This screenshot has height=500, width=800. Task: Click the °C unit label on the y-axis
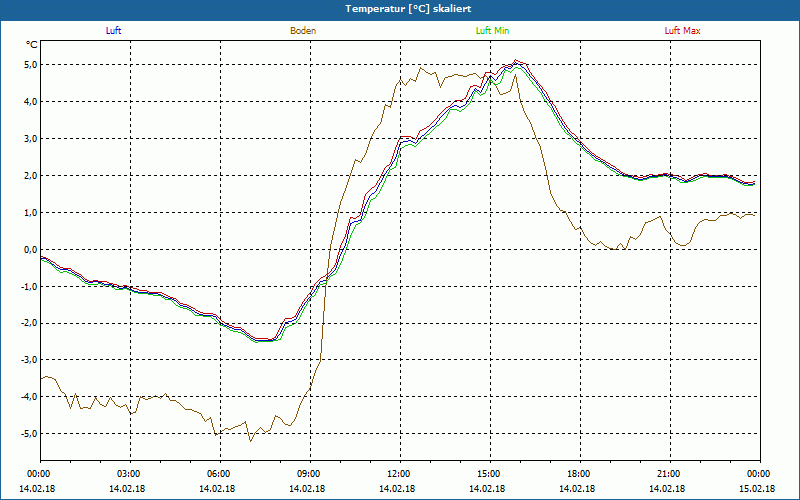[x=32, y=45]
